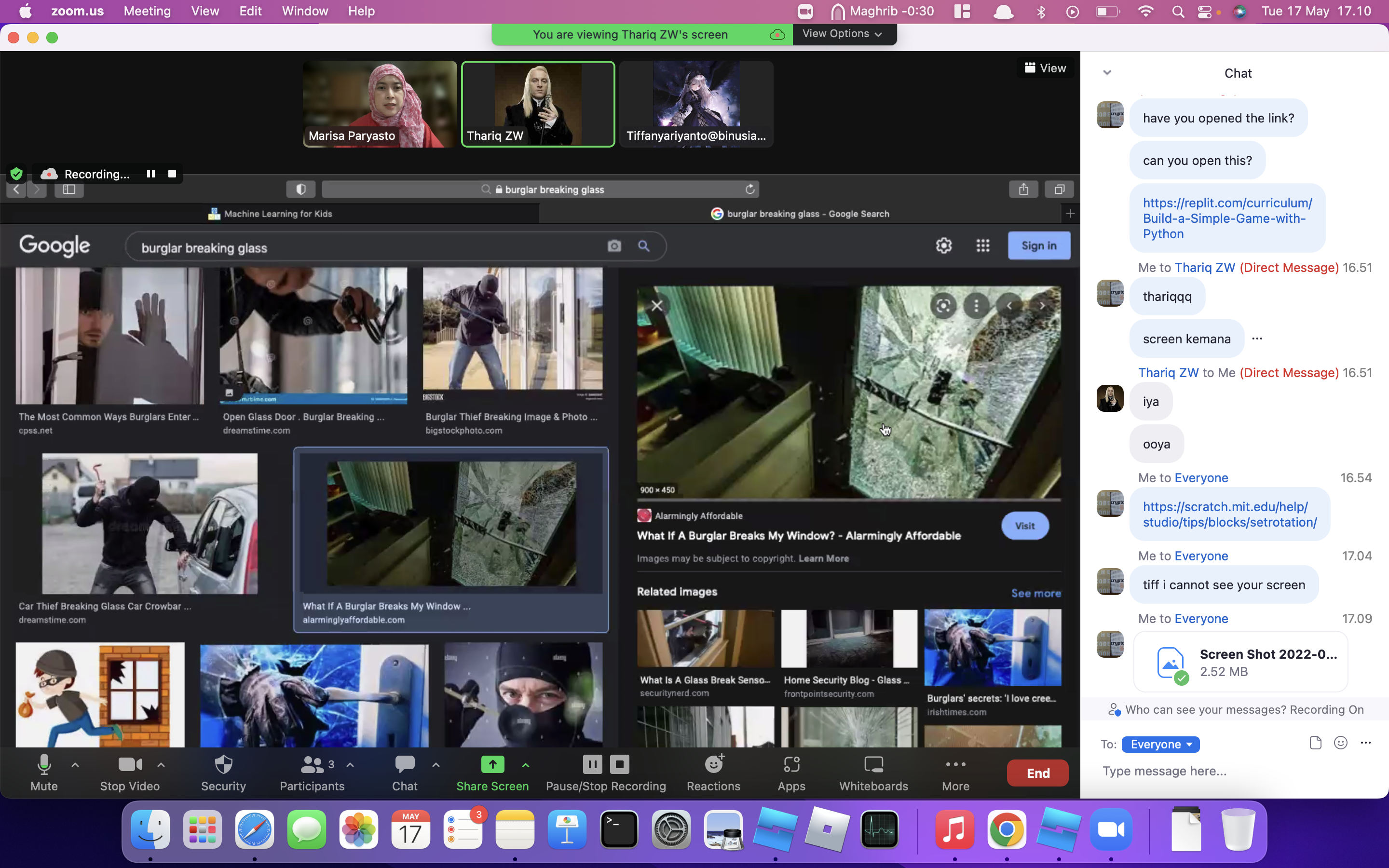This screenshot has width=1389, height=868.
Task: Open the Security shield menu
Action: [x=223, y=773]
